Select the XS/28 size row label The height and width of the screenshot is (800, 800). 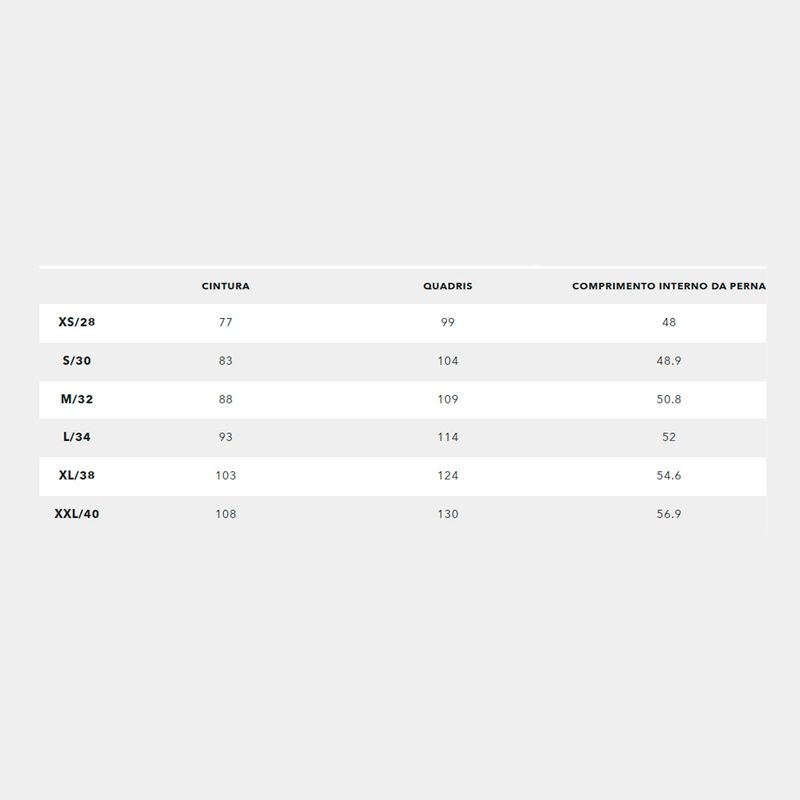(x=77, y=322)
